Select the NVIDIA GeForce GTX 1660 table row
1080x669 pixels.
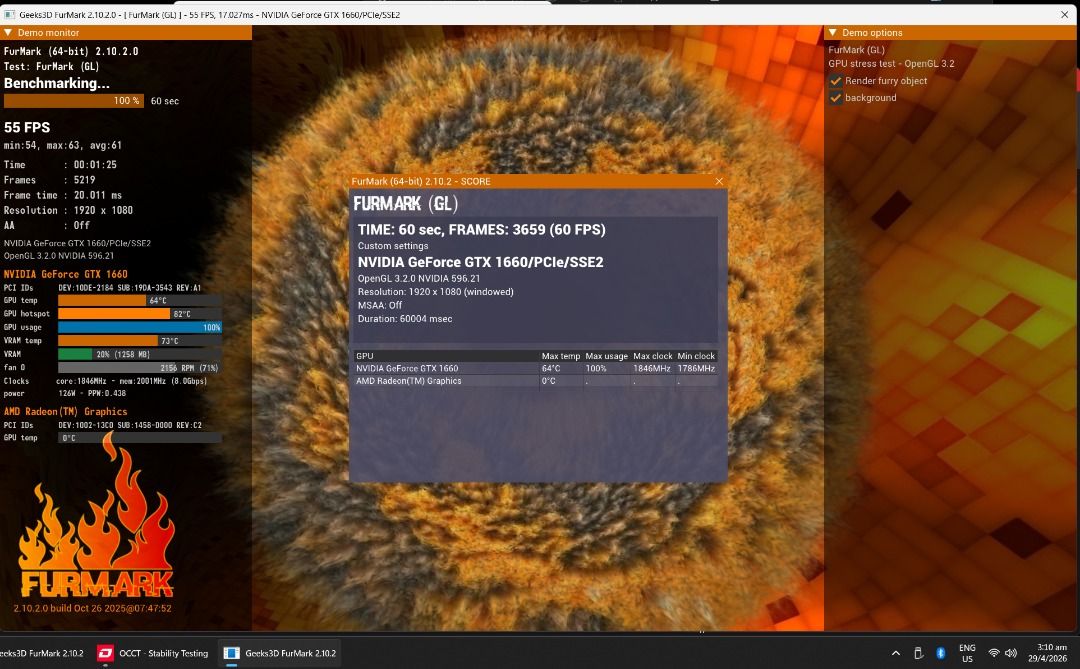tap(536, 369)
